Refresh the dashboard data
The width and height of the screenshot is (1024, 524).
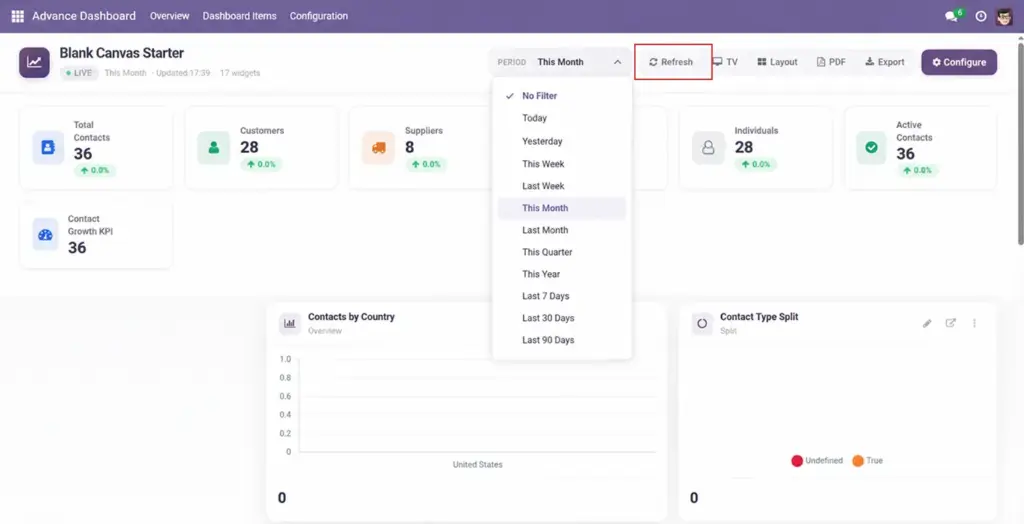coord(671,62)
